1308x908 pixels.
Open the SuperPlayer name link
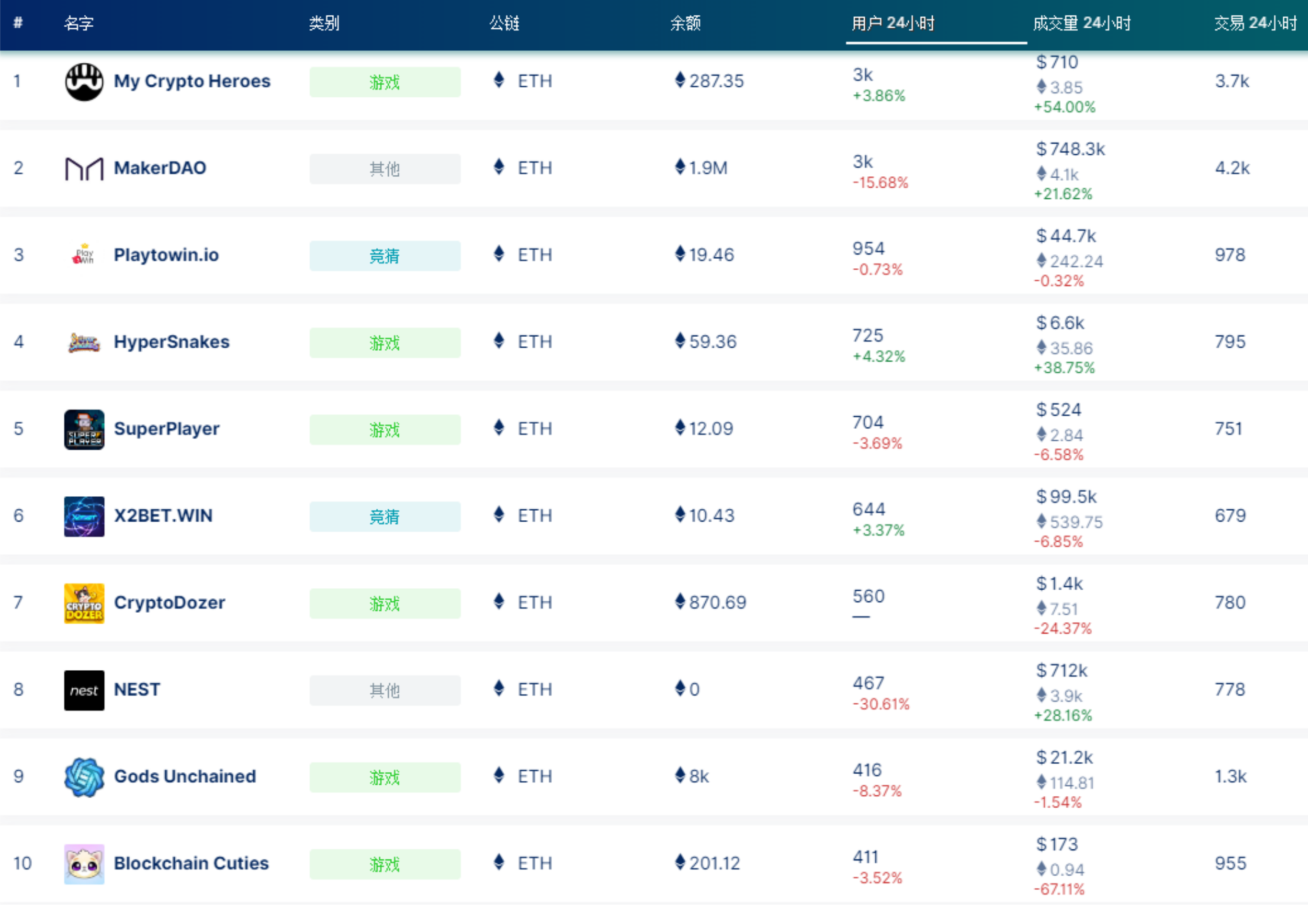coord(167,429)
